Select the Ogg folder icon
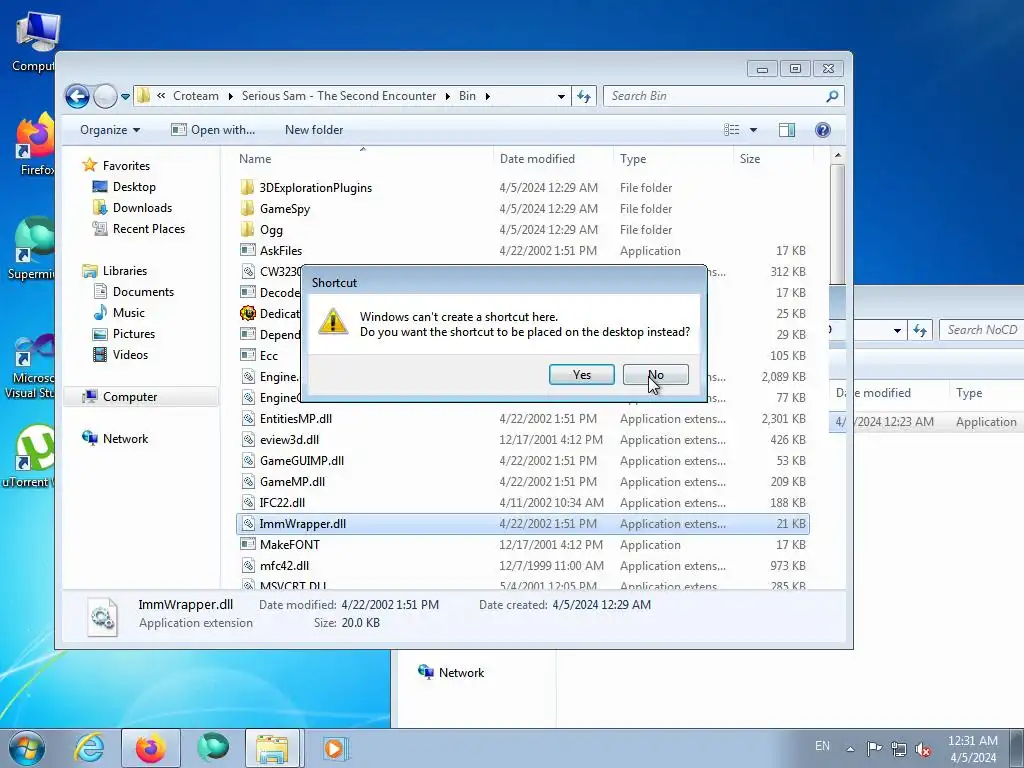This screenshot has width=1024, height=768. 248,230
